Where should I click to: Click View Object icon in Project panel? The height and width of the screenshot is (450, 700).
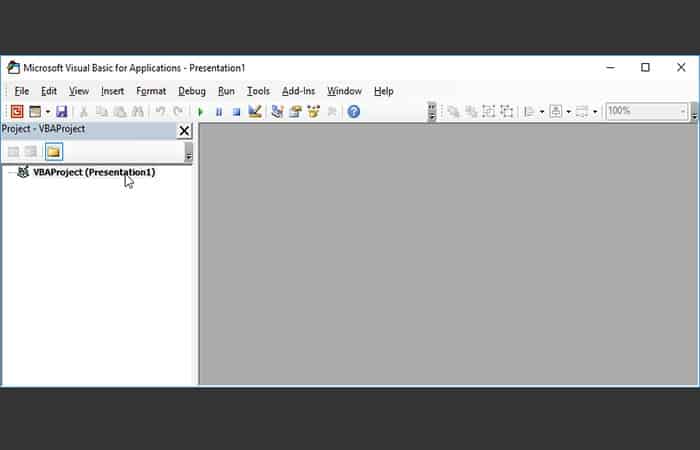click(30, 152)
